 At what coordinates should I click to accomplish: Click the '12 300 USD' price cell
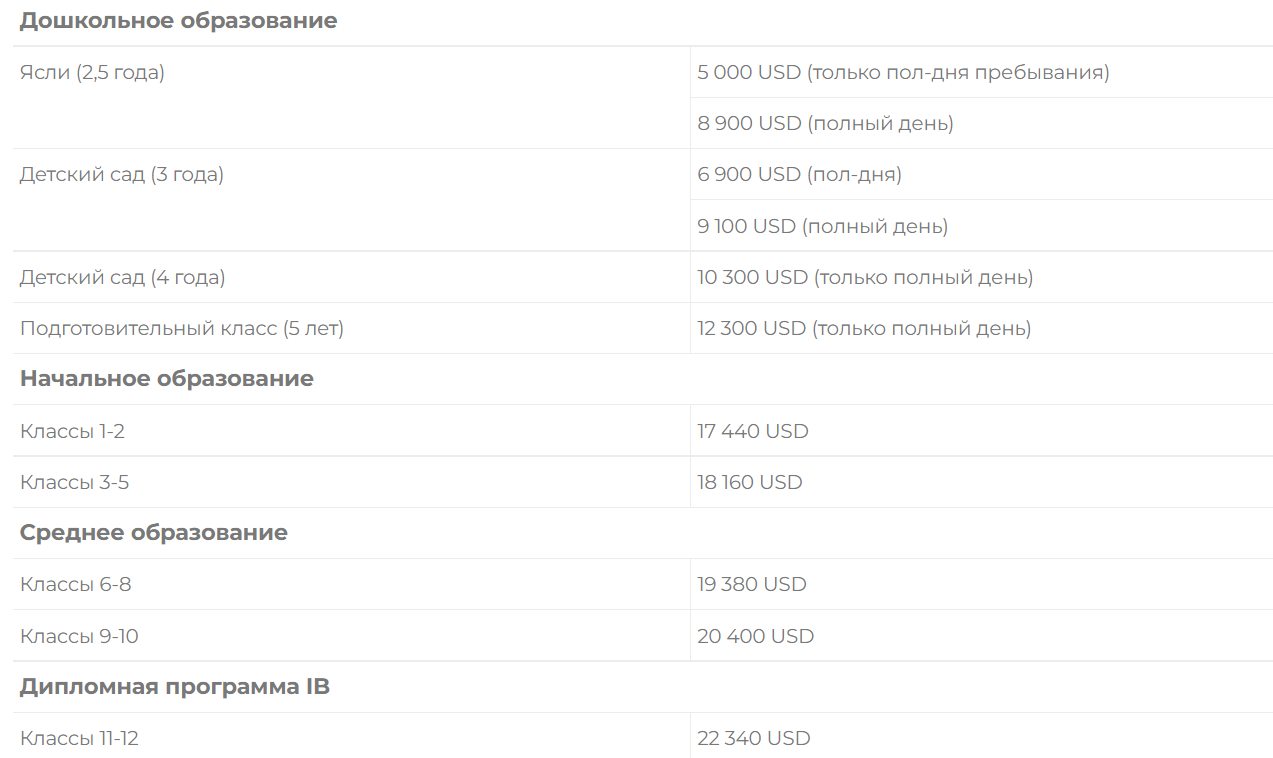pos(864,328)
